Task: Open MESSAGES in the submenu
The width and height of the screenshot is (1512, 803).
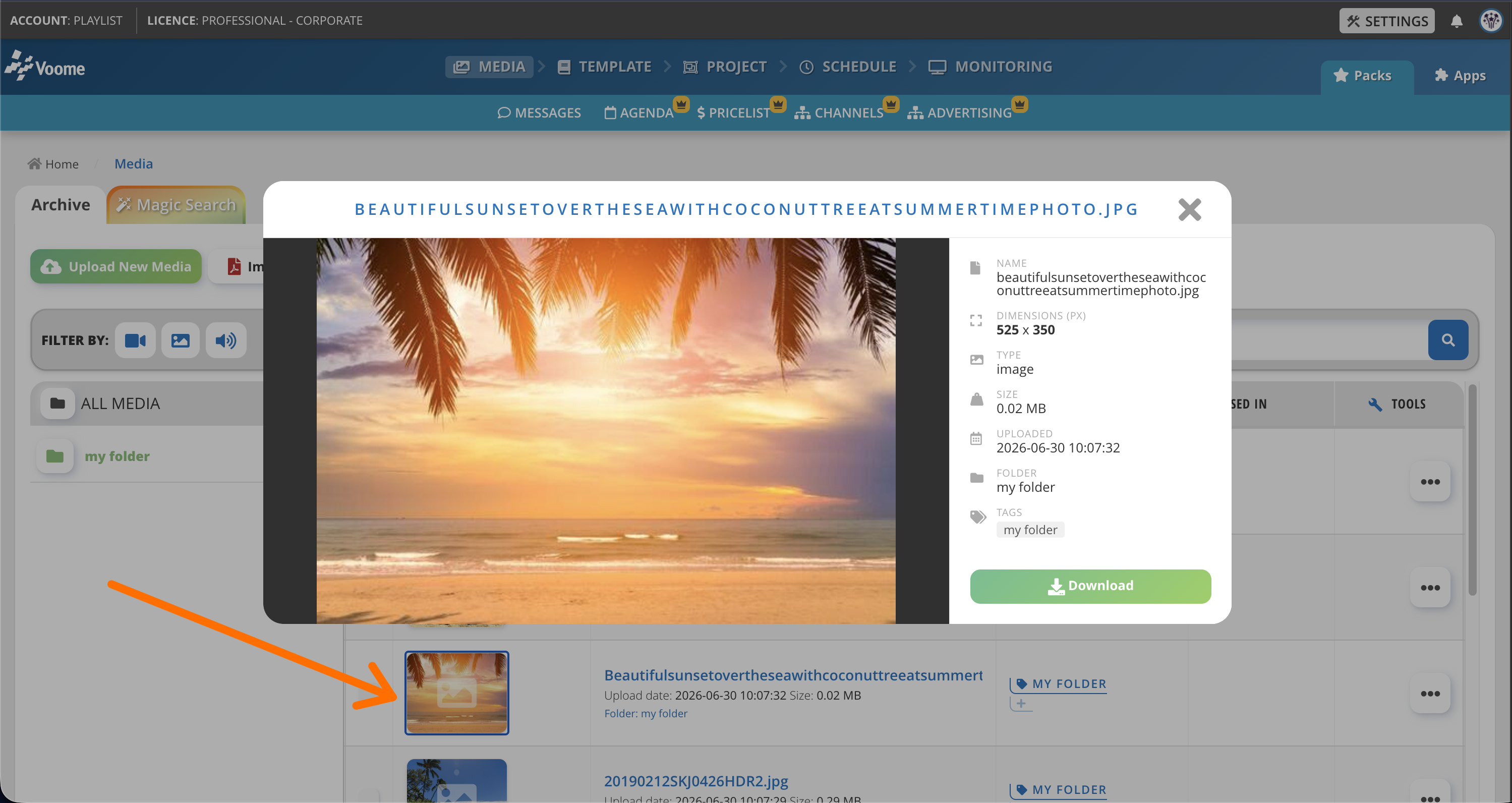Action: (x=539, y=112)
